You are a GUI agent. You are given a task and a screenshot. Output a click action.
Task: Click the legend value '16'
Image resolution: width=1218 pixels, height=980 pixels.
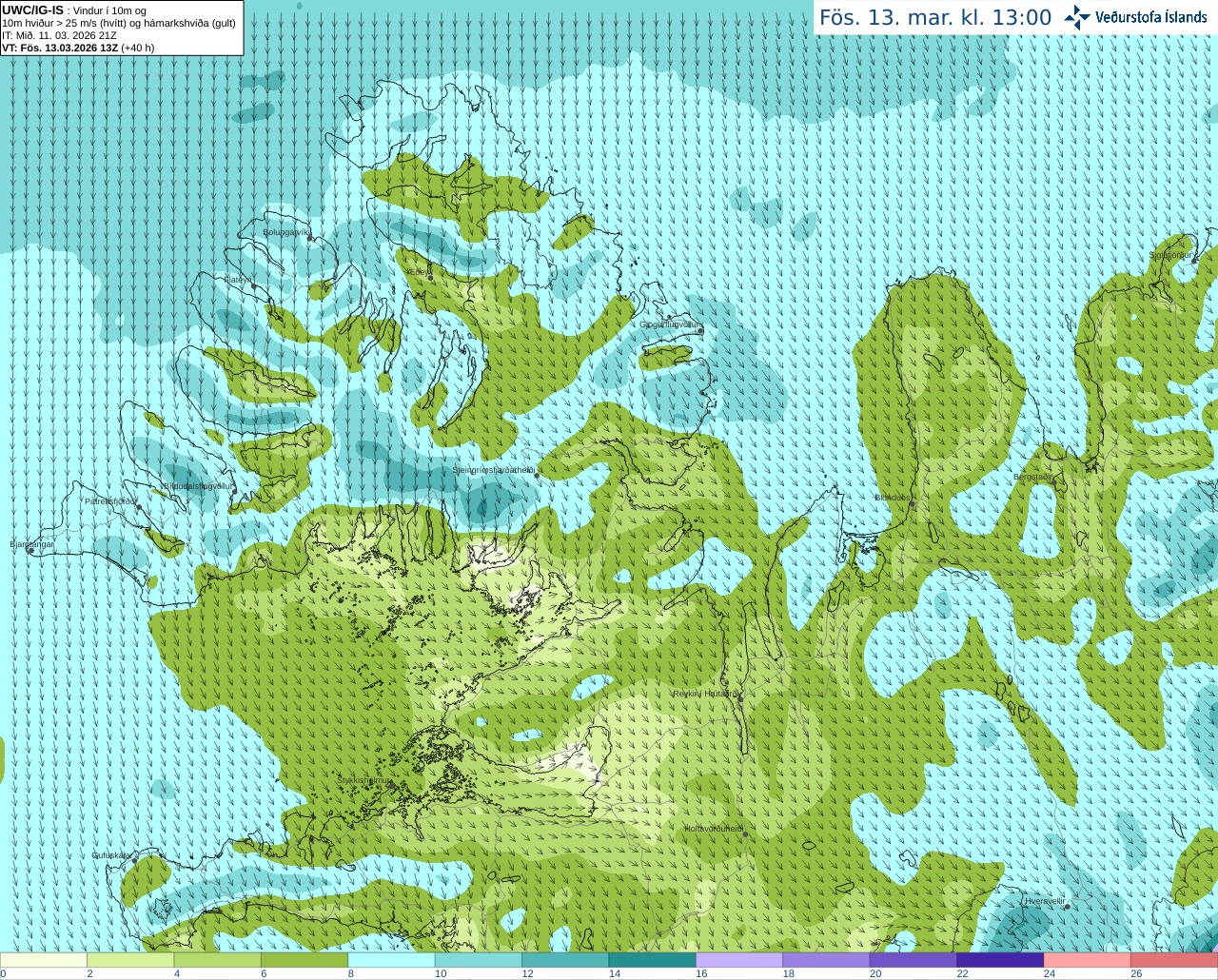pyautogui.click(x=701, y=974)
